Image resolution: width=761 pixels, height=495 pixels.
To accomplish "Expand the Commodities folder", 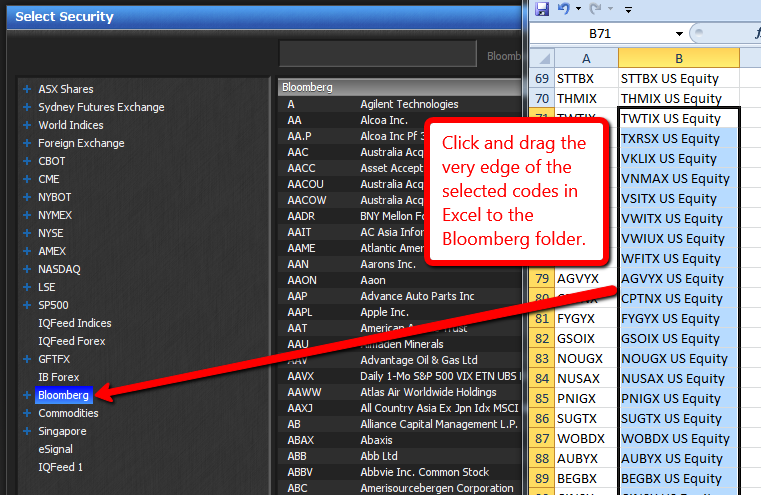I will pos(27,413).
